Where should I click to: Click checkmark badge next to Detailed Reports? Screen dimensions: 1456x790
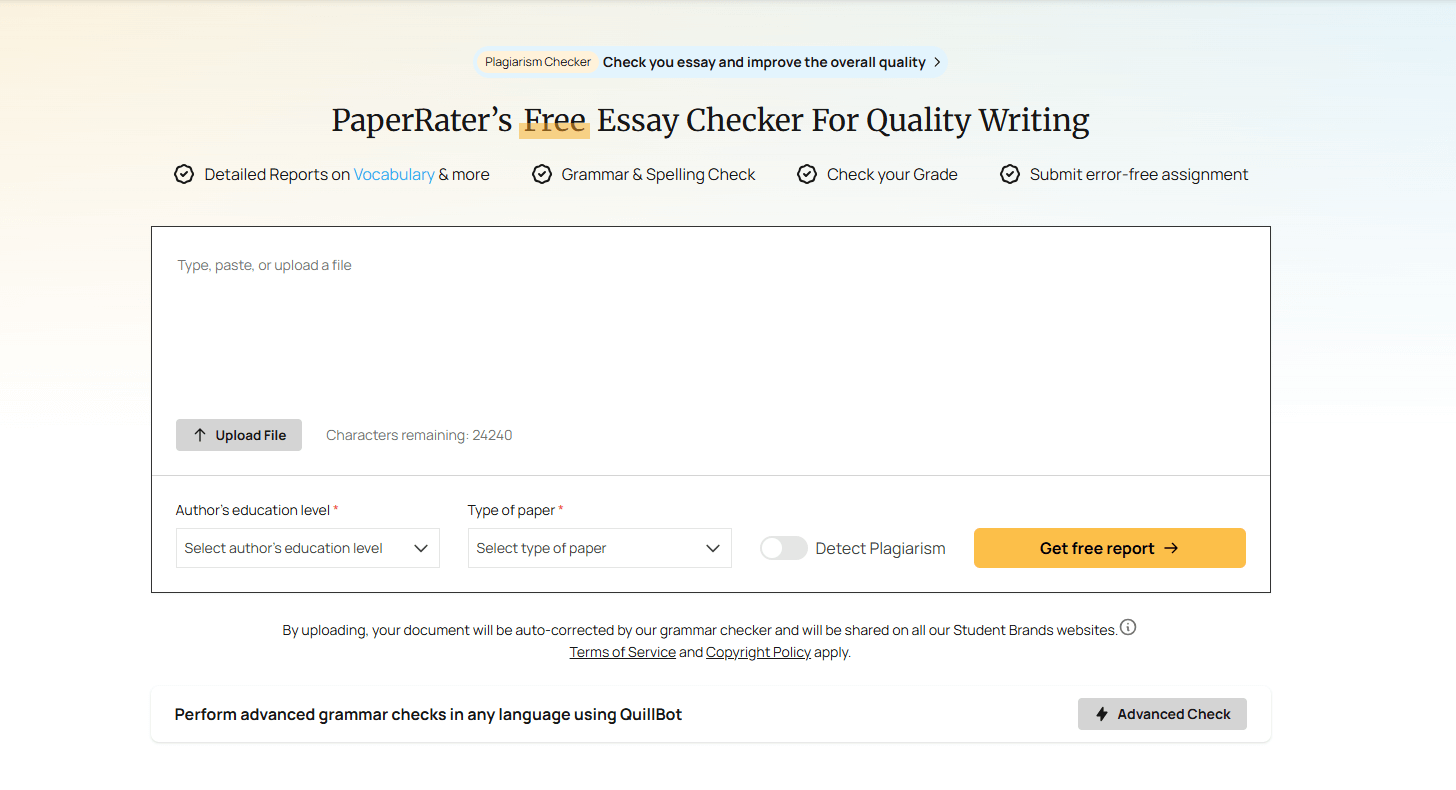[184, 175]
